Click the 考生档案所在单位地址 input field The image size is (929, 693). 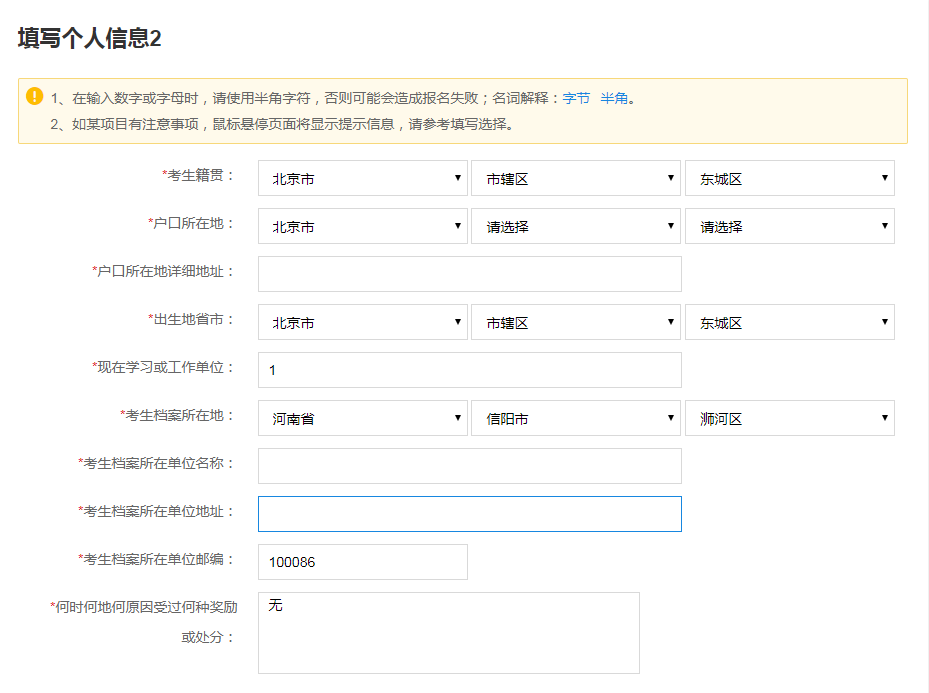468,514
